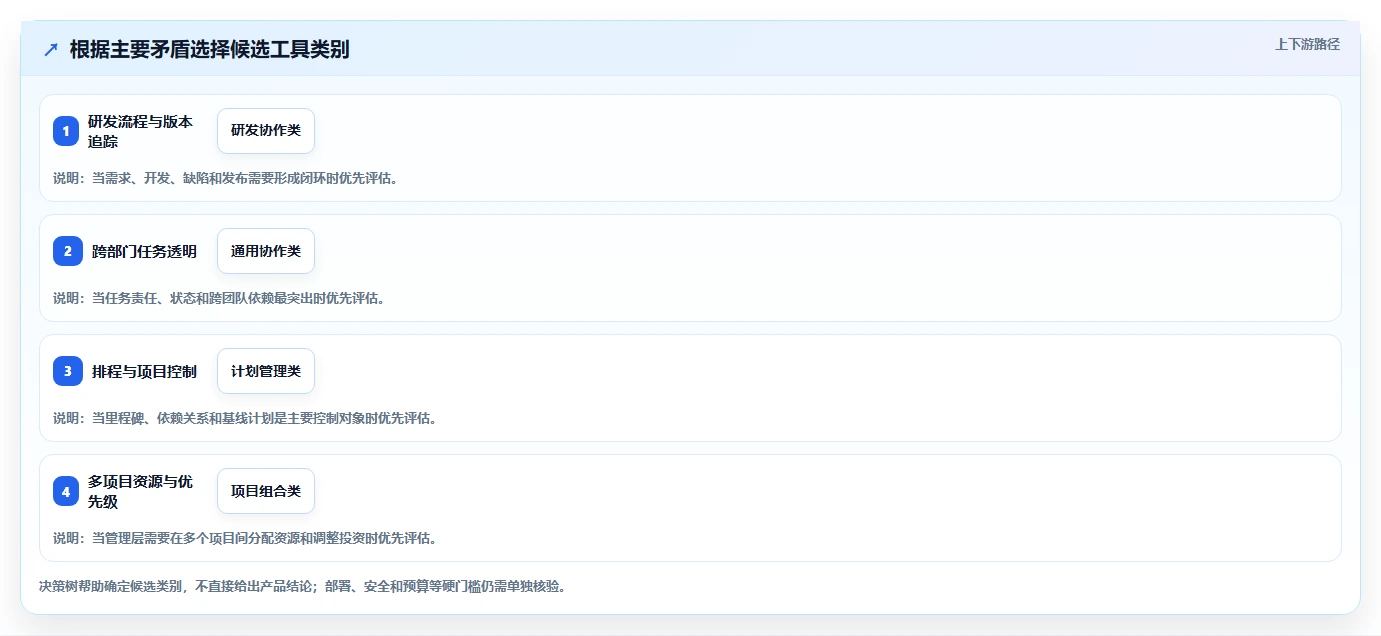Click description about 里程碑、依赖关系和基线计划
1381x636 pixels.
(245, 418)
